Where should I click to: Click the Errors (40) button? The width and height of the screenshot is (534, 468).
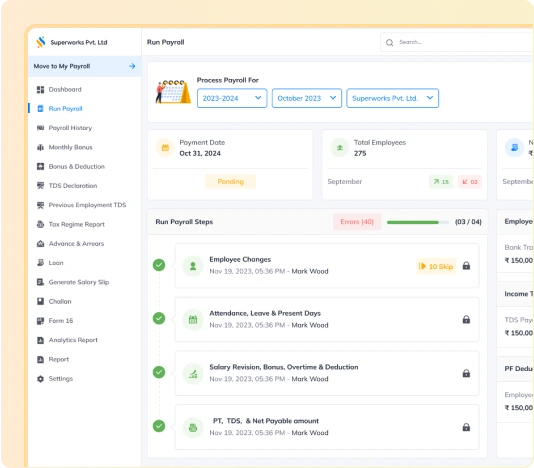357,222
